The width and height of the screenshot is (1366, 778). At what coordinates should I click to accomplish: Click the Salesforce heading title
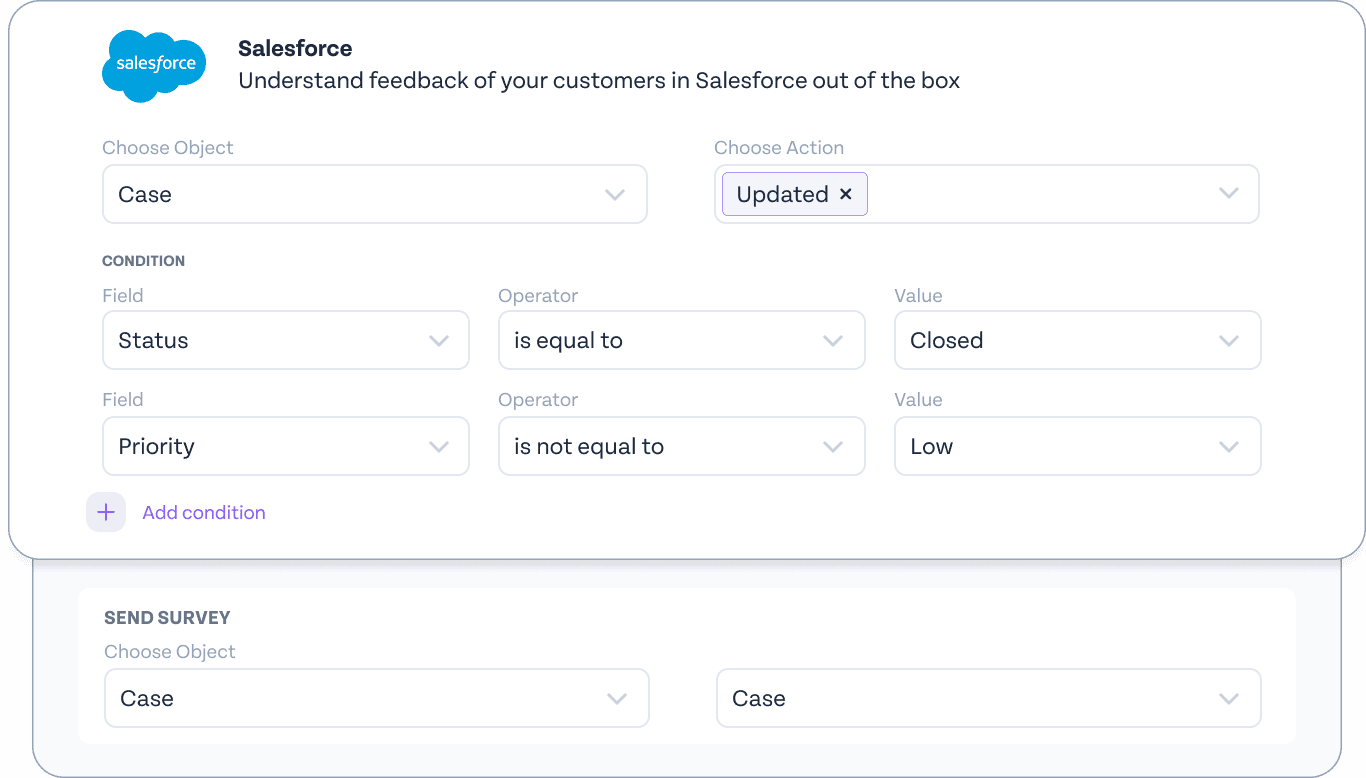[x=295, y=48]
